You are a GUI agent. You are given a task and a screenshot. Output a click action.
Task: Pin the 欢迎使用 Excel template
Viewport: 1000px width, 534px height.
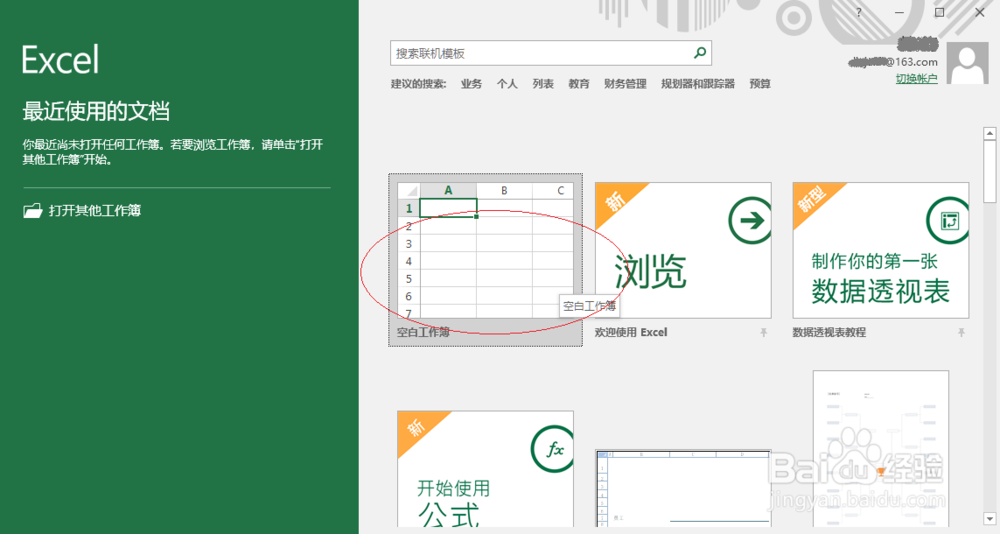coord(763,332)
